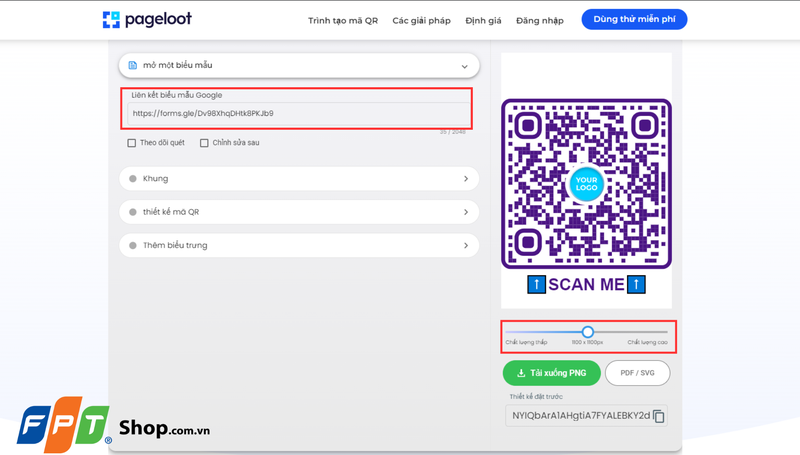800x455 pixels.
Task: Click the 'Thiết kế đặt trước' label
Action: 536,396
